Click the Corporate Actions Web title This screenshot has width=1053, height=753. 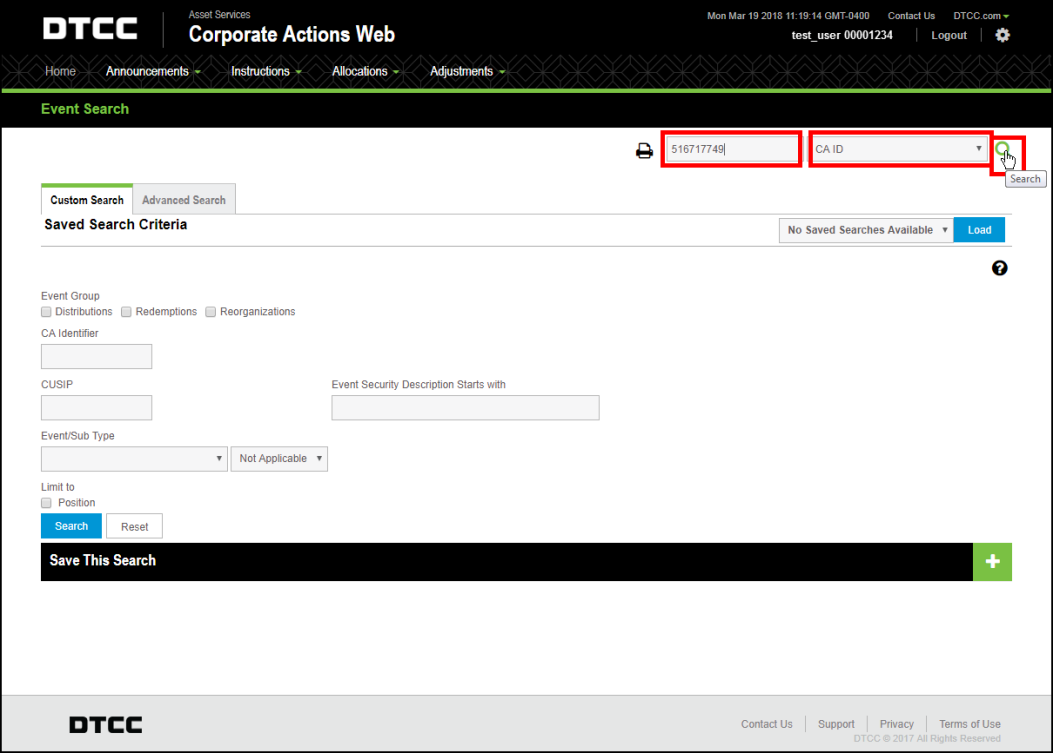pos(291,34)
